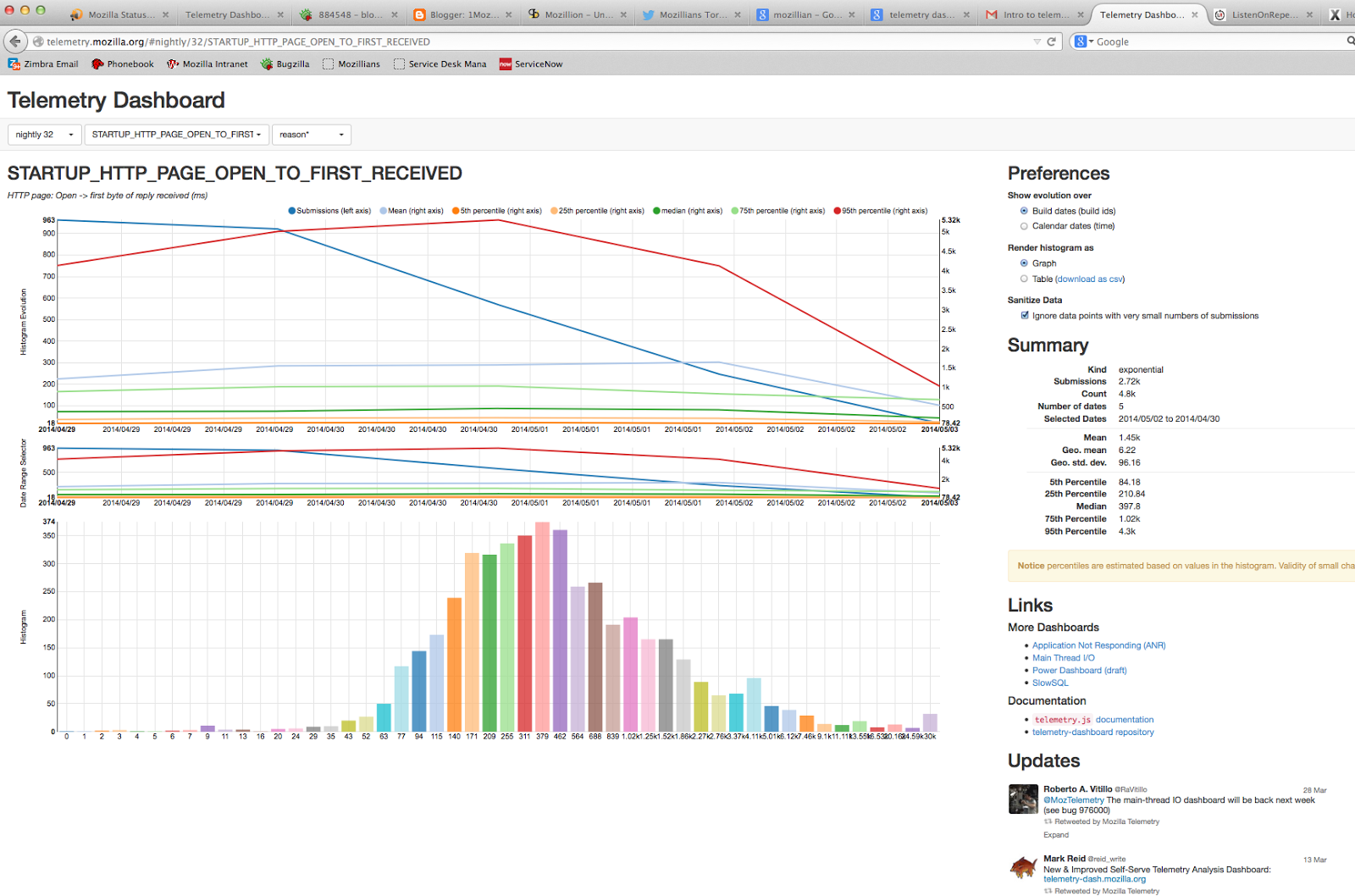The height and width of the screenshot is (896, 1355).
Task: Open the nightly 32 channel dropdown
Action: [44, 134]
